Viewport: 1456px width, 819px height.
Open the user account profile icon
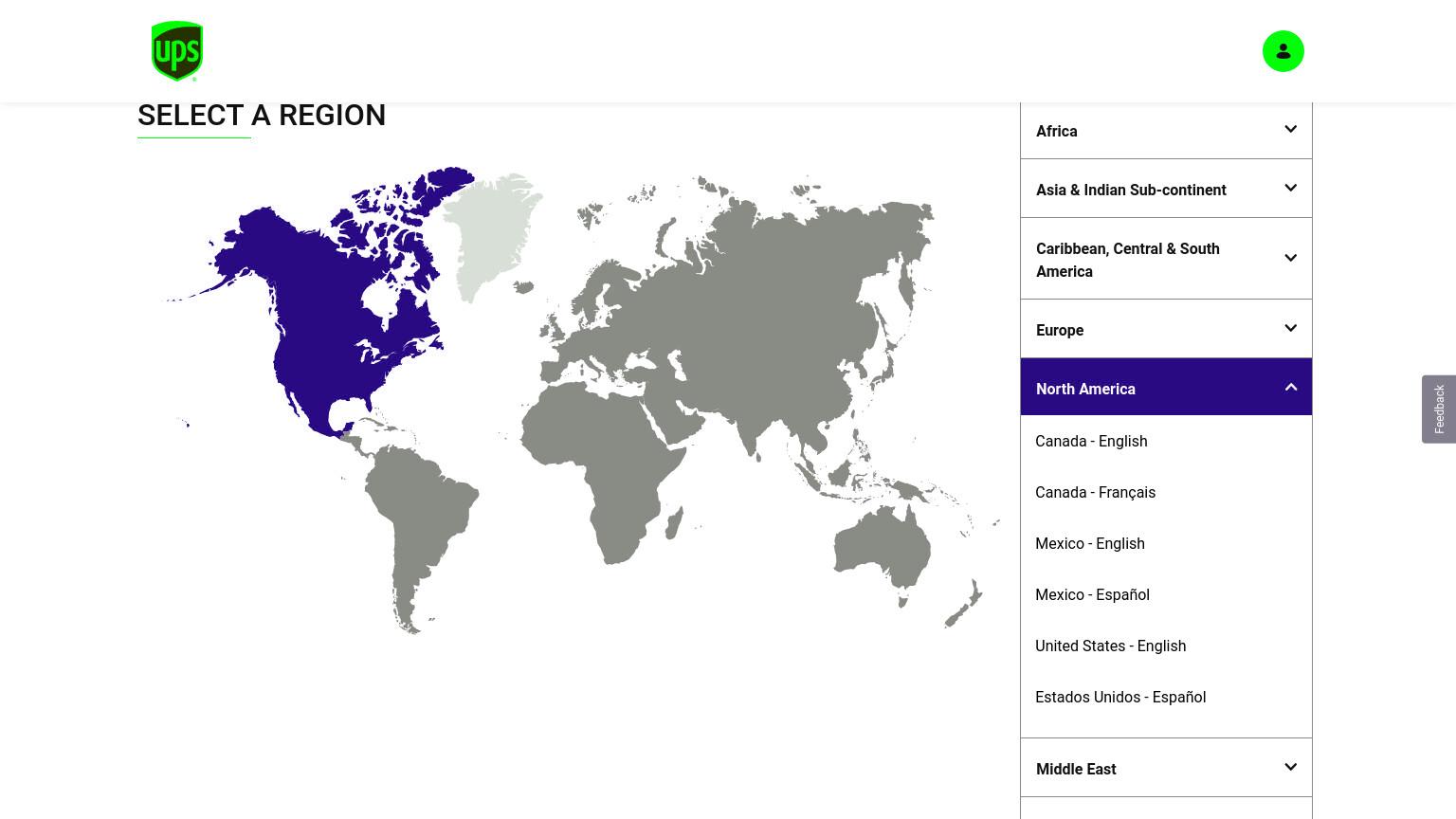click(x=1283, y=51)
